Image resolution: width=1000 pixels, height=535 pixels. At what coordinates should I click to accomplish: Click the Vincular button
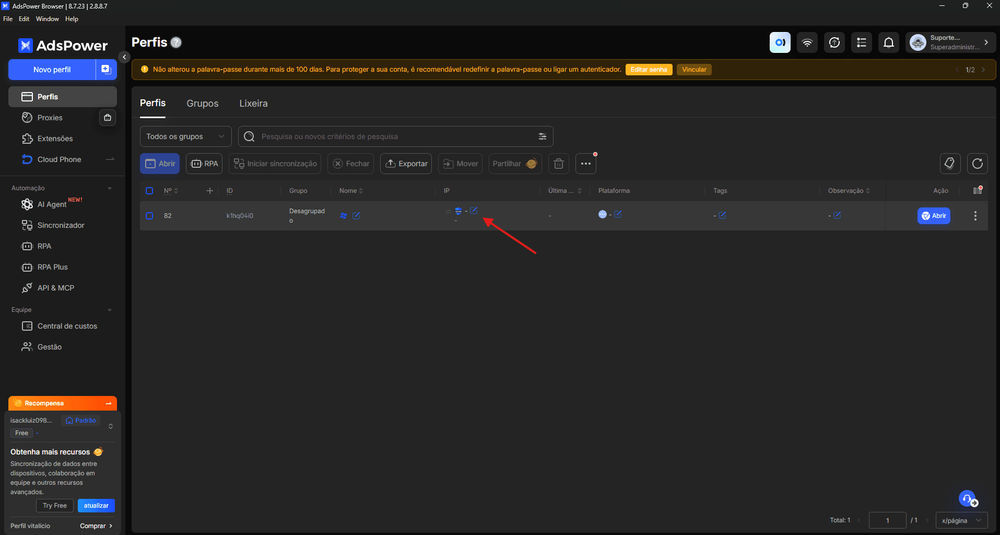point(694,70)
